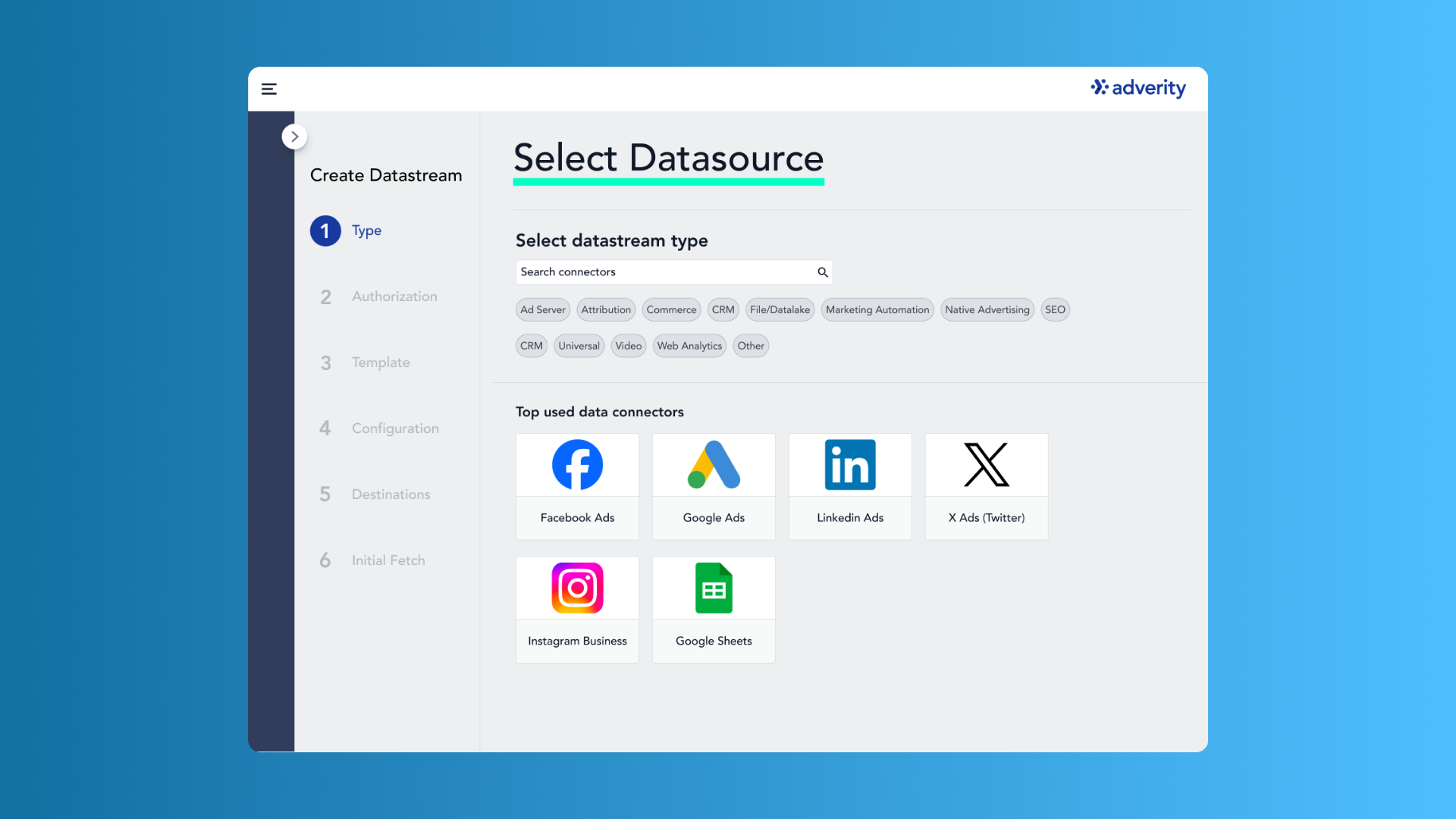This screenshot has width=1456, height=819.
Task: Filter by Attribution category
Action: pos(606,309)
